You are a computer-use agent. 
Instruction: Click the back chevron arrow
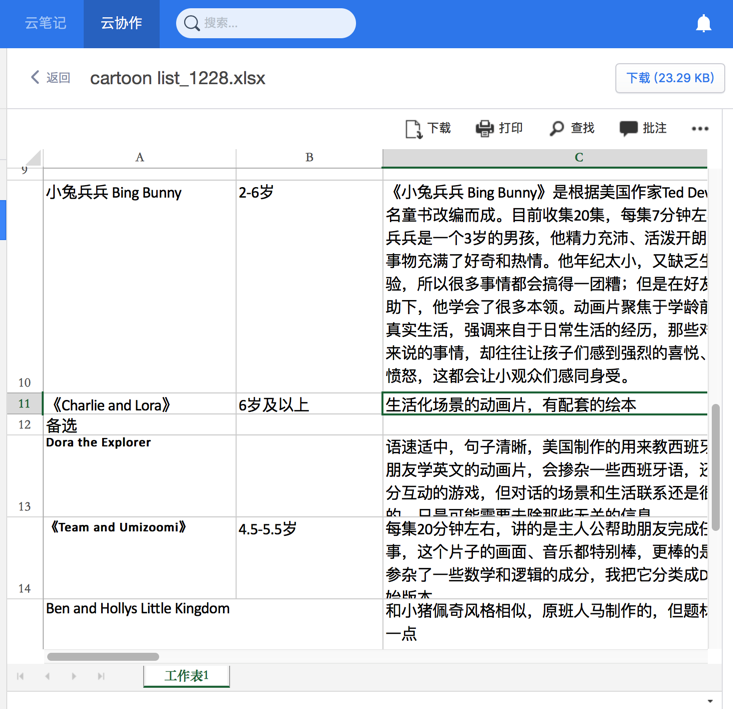pos(35,77)
